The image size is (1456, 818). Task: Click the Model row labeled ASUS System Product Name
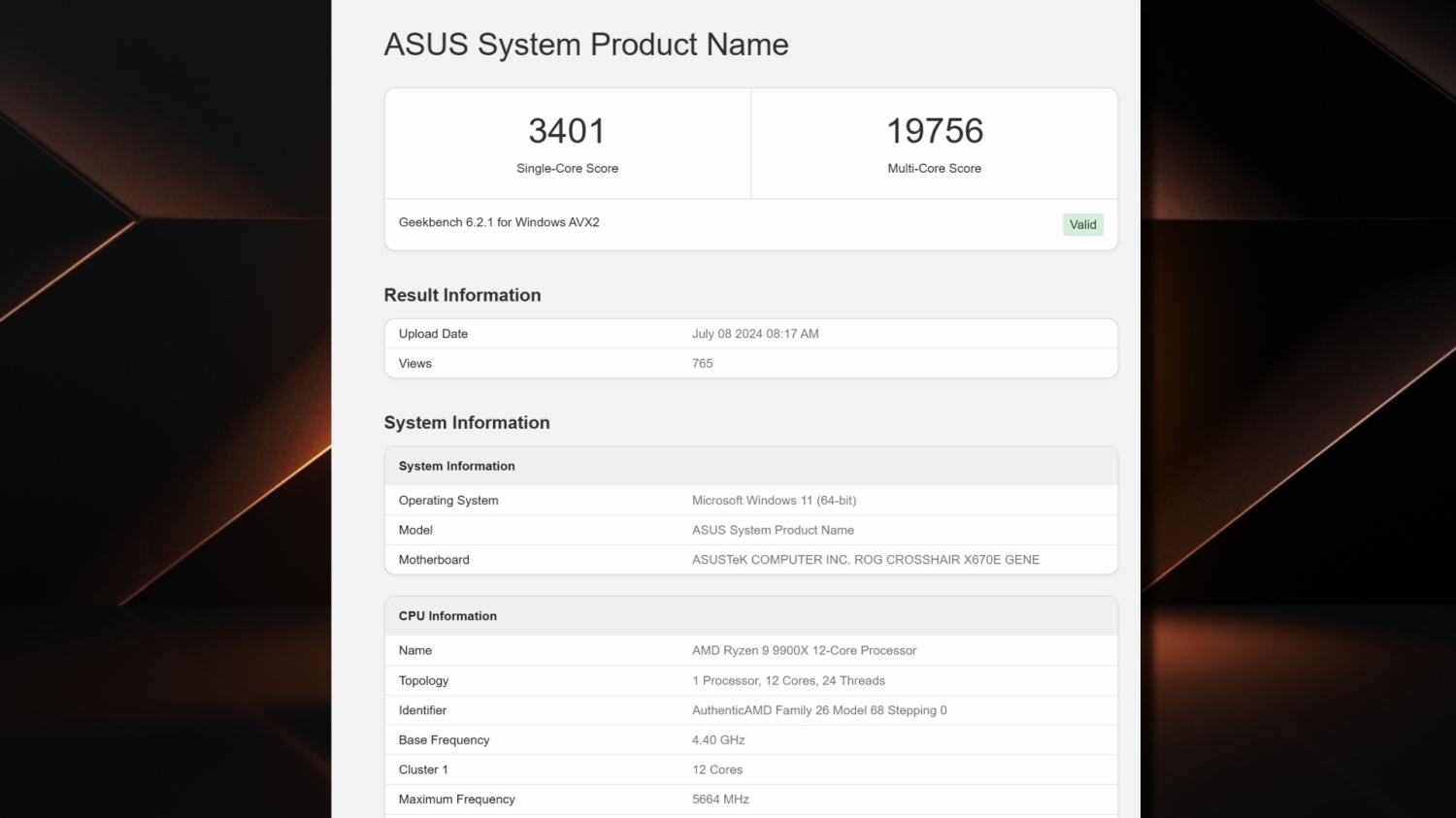415,530
